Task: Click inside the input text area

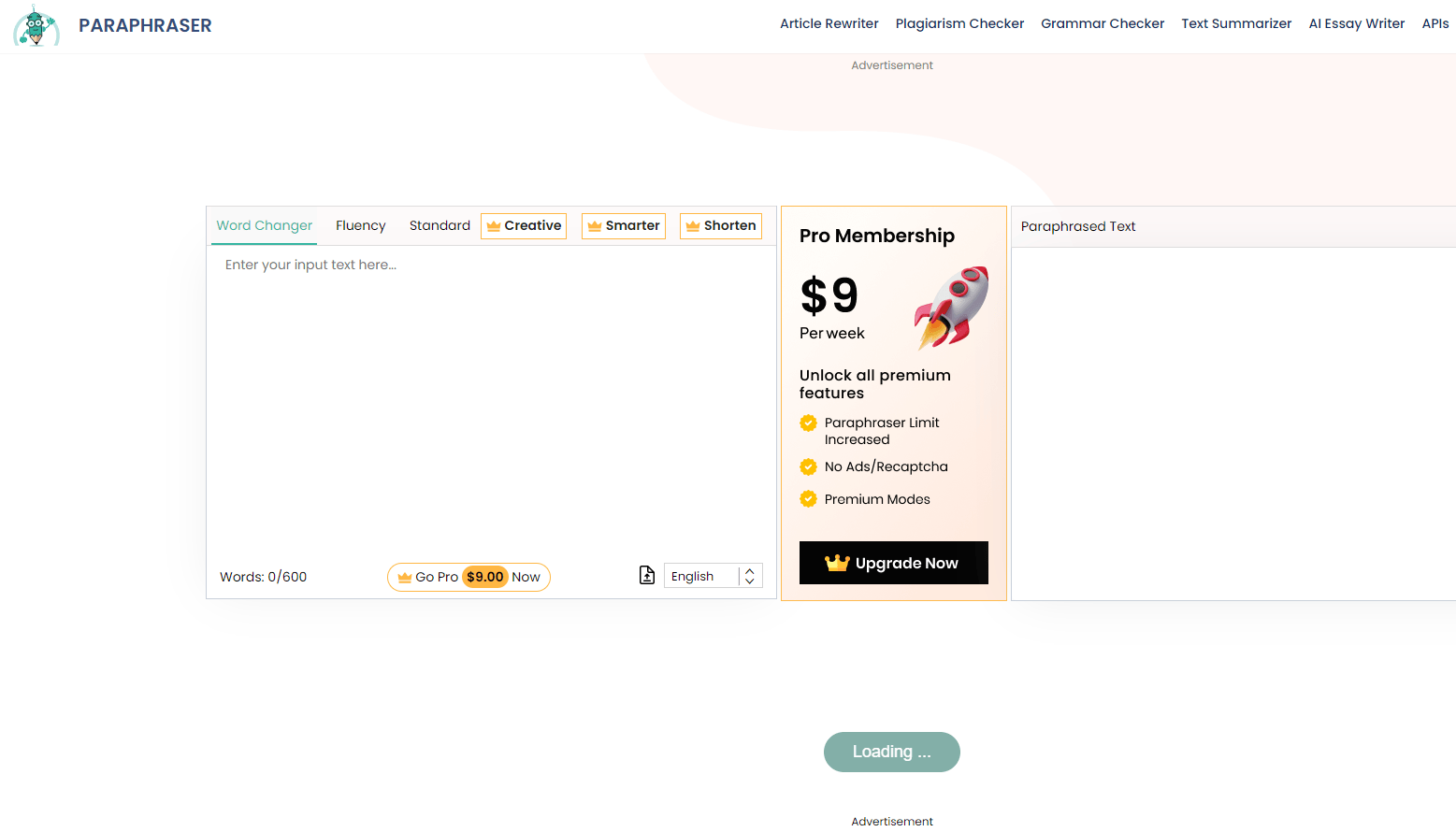Action: [491, 402]
